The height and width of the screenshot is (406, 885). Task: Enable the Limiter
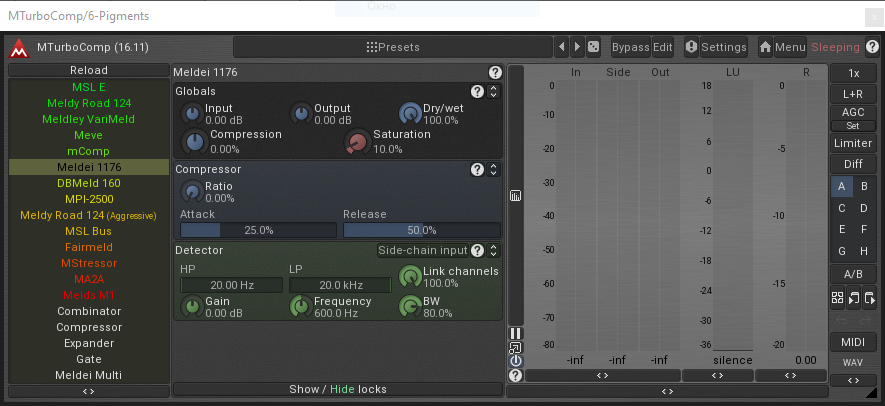pyautogui.click(x=853, y=143)
